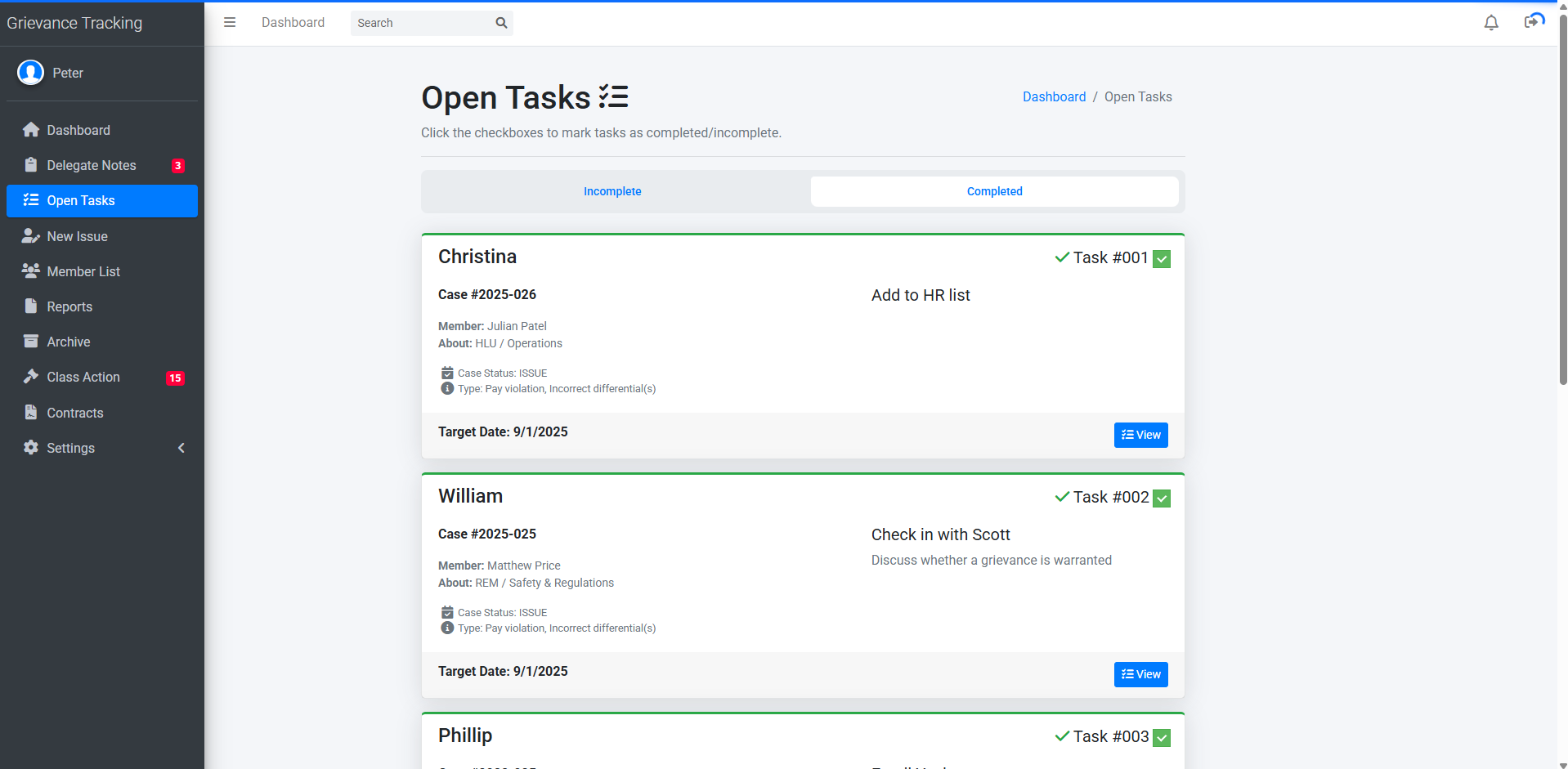Click the search magnifier icon
Viewport: 1568px width, 769px height.
[x=501, y=23]
